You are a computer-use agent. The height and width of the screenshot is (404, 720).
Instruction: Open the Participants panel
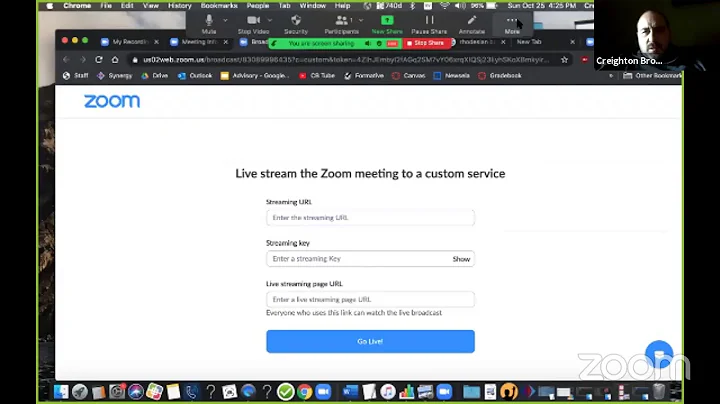tap(342, 24)
